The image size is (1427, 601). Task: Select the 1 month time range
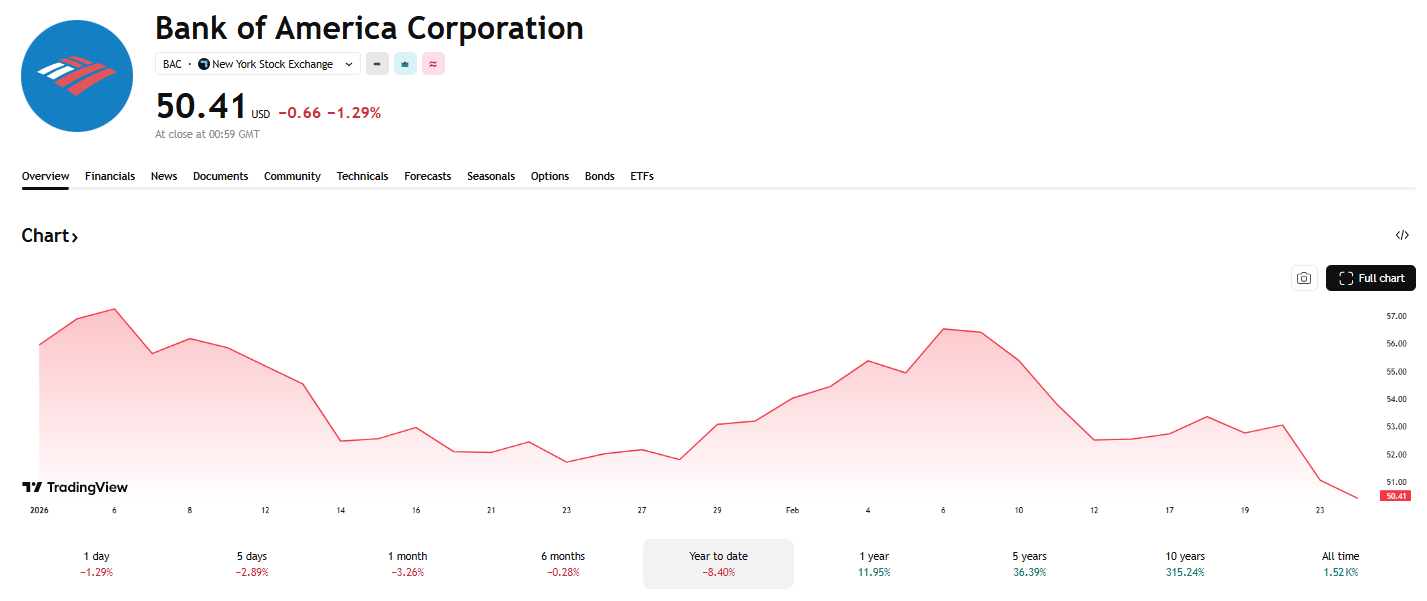tap(407, 564)
